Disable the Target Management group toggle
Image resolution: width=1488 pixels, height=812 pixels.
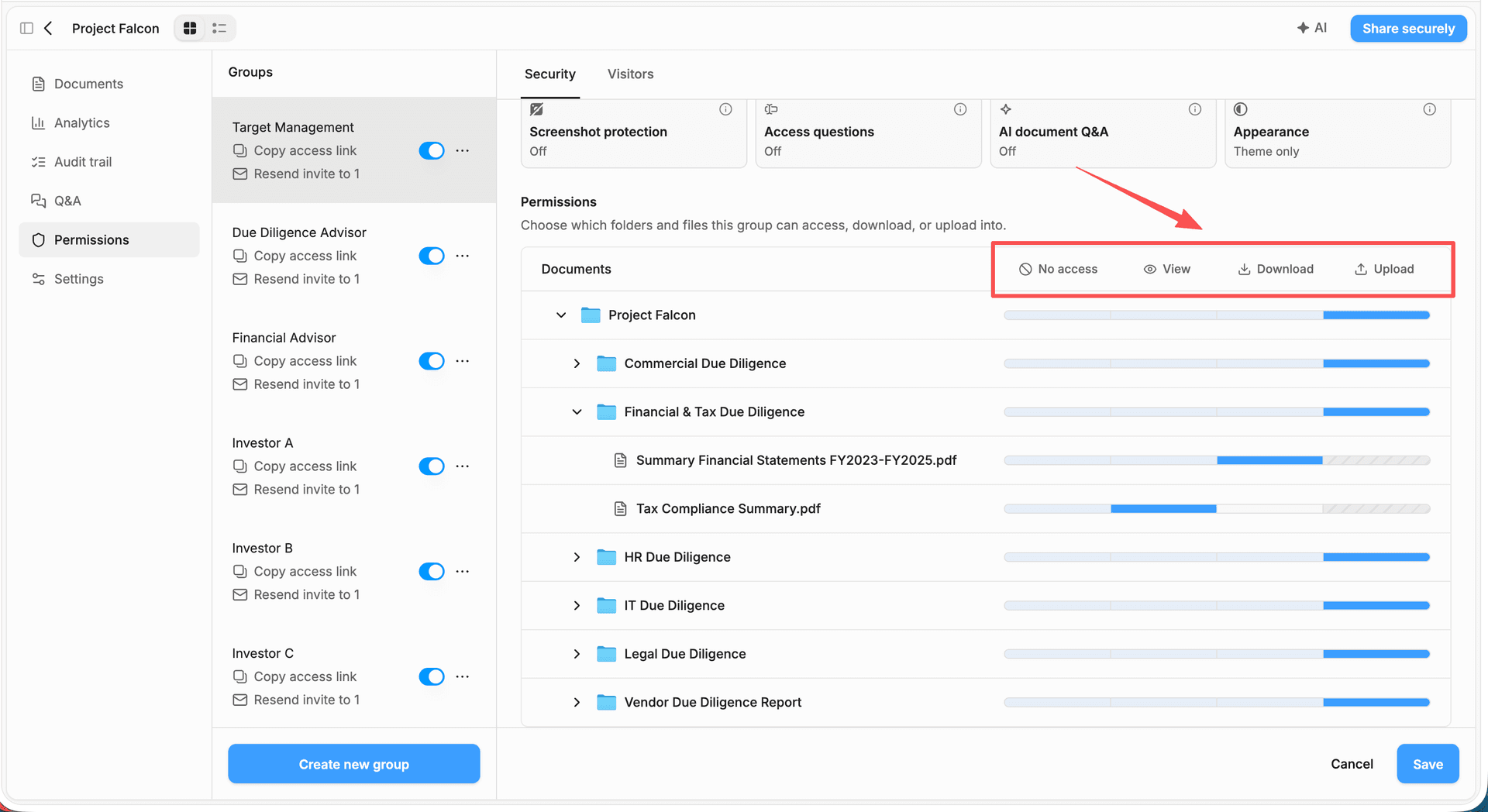pos(432,150)
